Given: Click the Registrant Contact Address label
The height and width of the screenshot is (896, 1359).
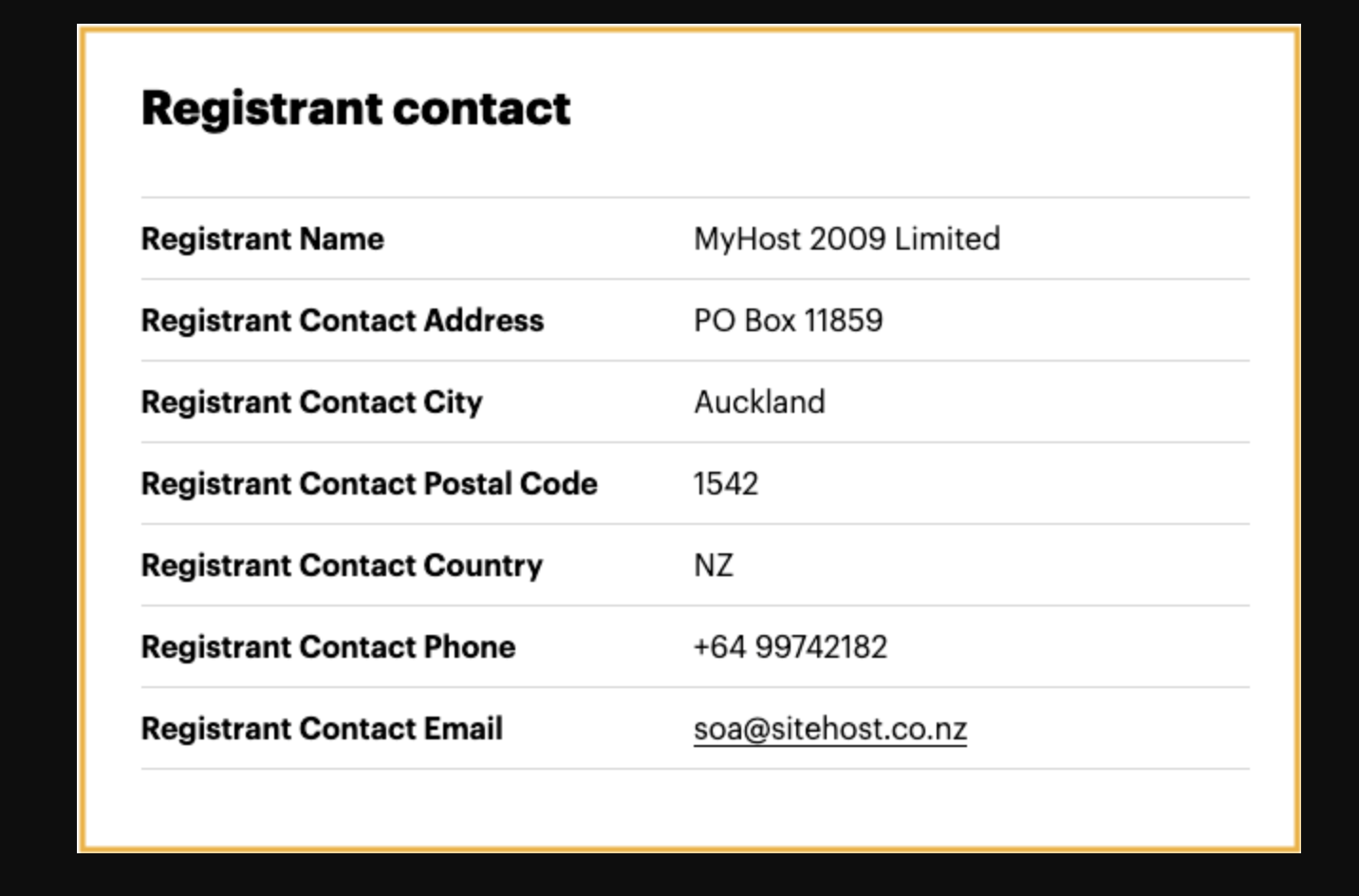Looking at the screenshot, I should (x=343, y=321).
